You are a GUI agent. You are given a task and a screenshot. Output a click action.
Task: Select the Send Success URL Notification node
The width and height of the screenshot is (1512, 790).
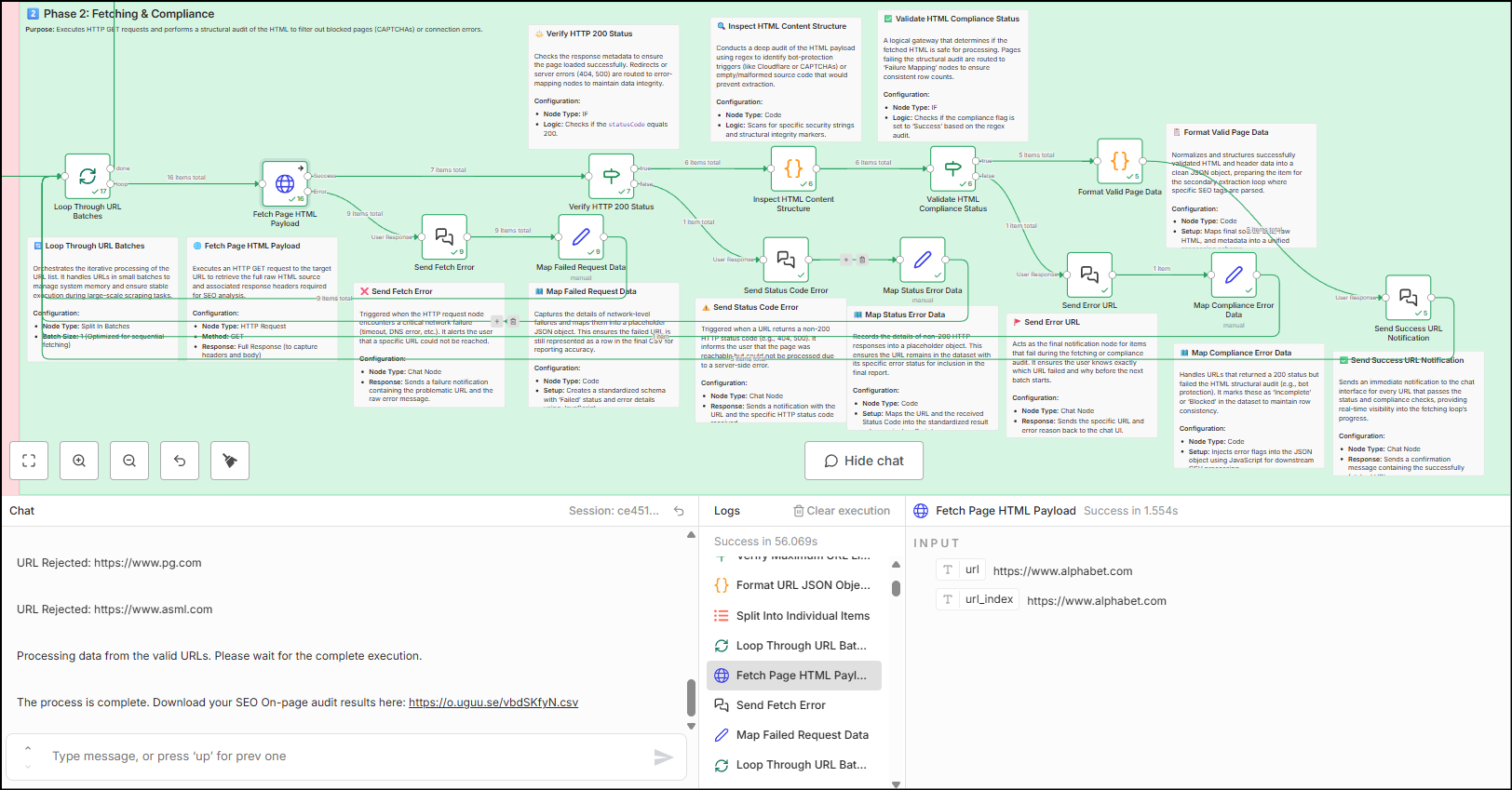[1409, 298]
